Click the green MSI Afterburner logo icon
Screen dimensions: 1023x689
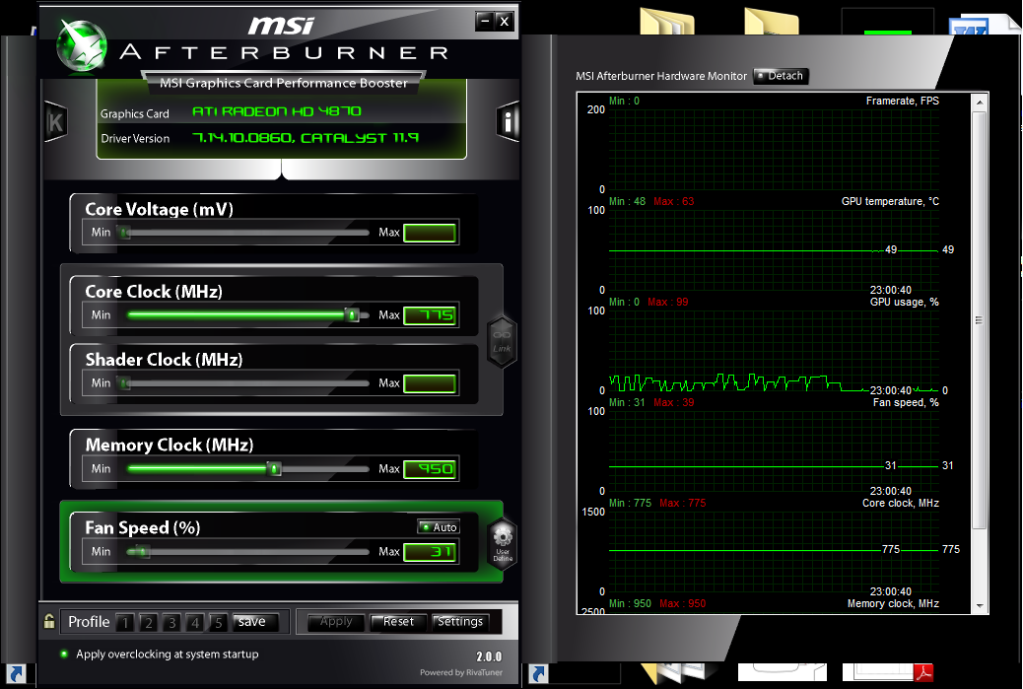[x=82, y=45]
